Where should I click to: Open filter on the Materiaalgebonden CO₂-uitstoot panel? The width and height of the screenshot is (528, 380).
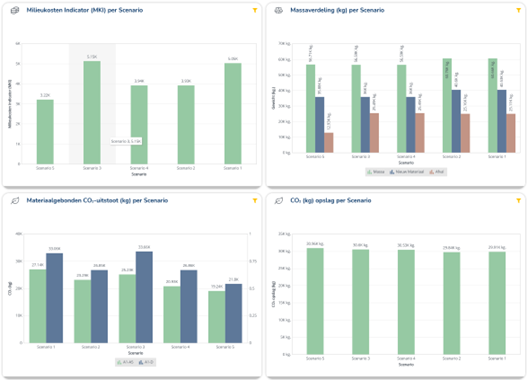[255, 201]
